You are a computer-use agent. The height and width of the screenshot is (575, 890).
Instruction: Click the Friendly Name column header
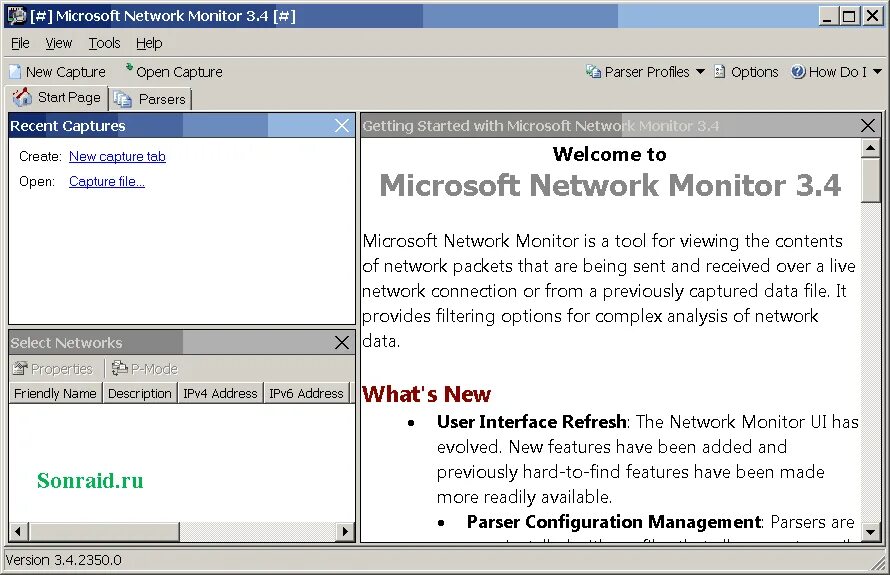coord(55,393)
